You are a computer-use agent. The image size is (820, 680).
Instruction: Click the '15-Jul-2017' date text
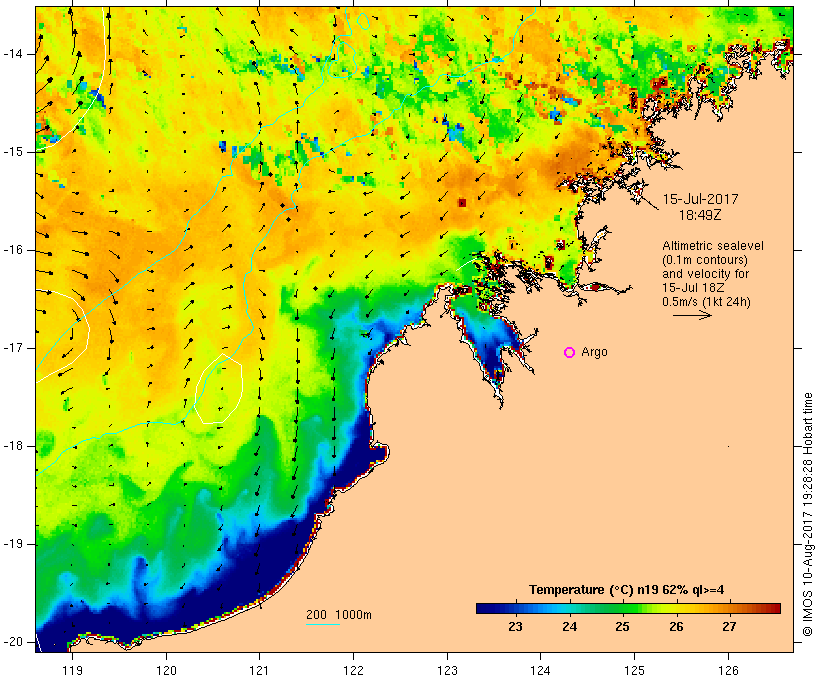coord(700,199)
